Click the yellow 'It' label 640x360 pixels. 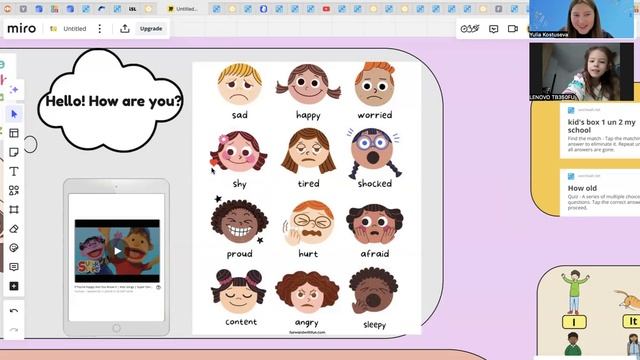(x=631, y=321)
